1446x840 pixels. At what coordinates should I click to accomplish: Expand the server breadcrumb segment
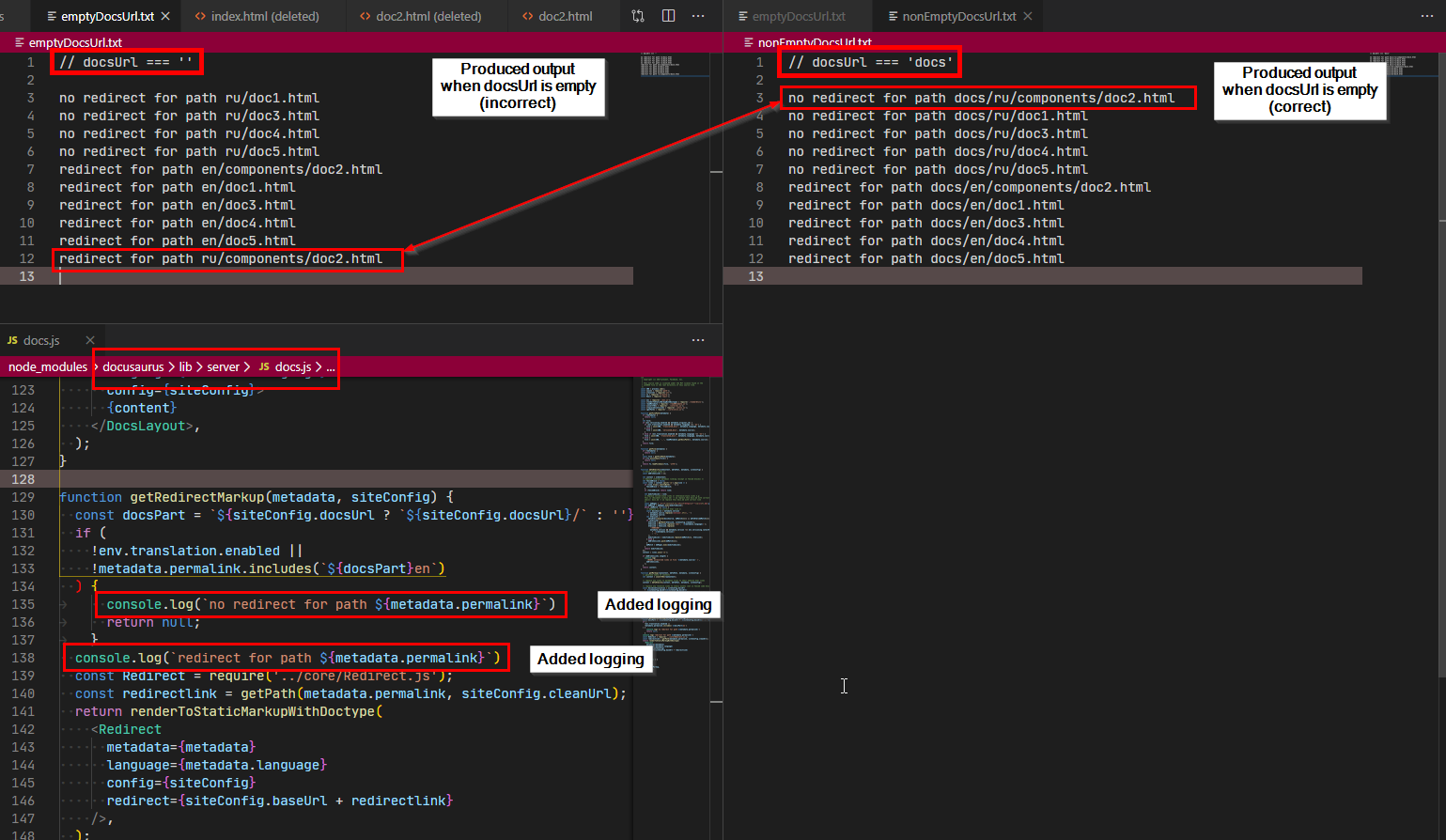[x=224, y=366]
